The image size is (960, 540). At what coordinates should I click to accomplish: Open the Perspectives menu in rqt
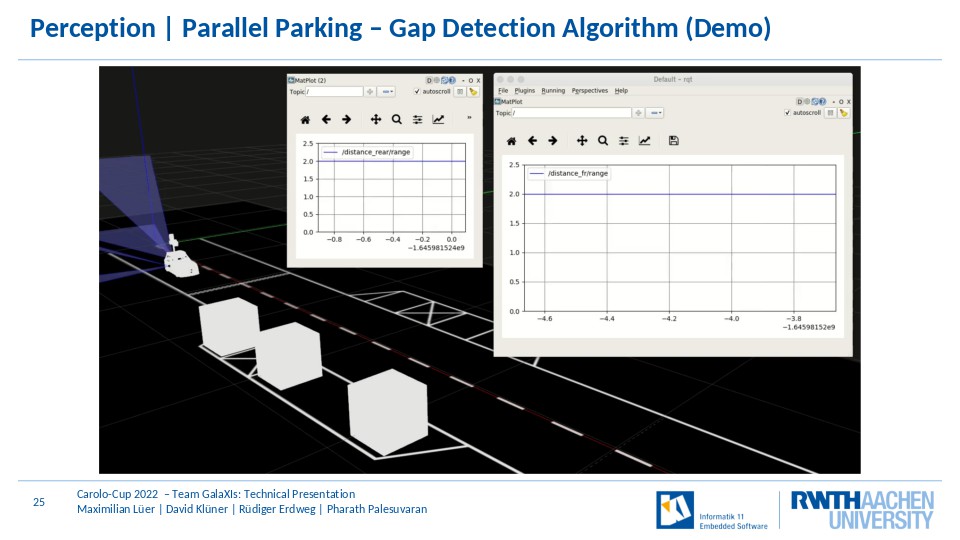[x=590, y=91]
